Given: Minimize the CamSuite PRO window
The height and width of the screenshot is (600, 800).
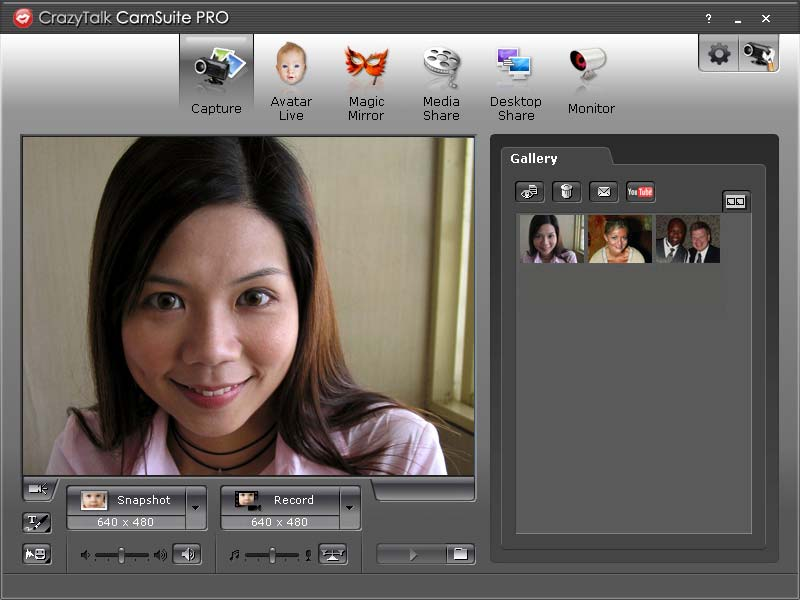Looking at the screenshot, I should (738, 19).
